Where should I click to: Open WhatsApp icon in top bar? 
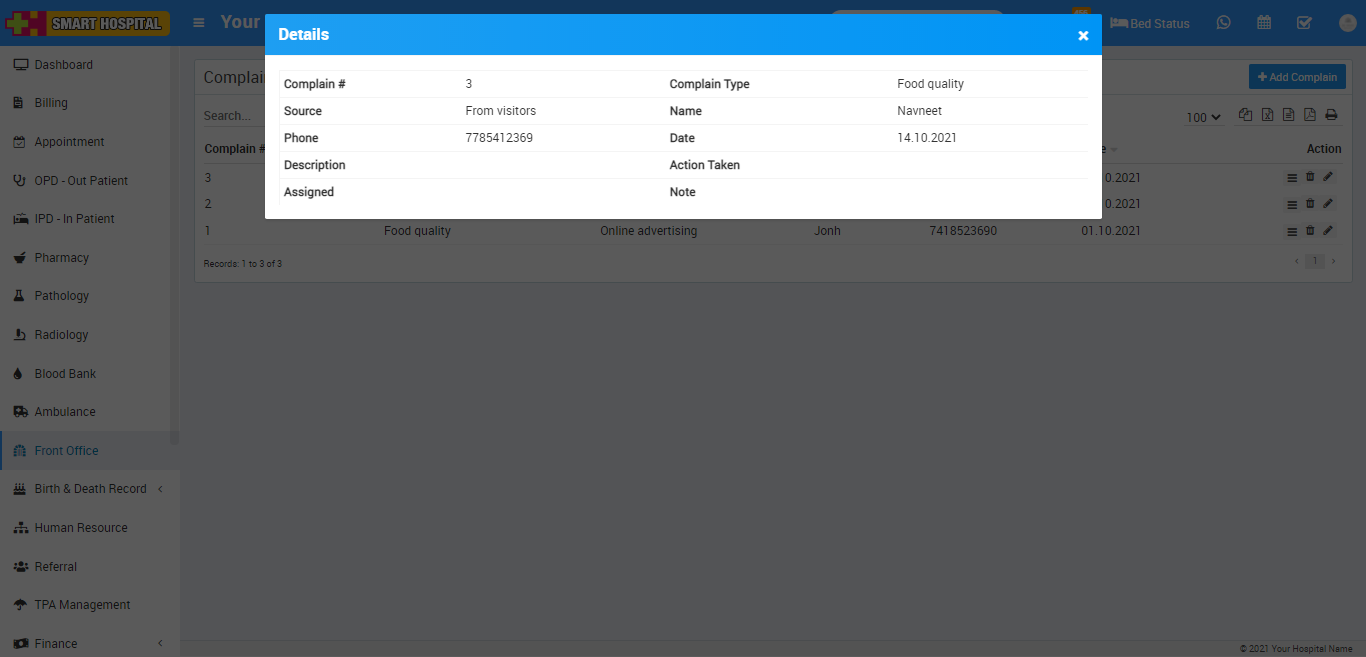1224,23
